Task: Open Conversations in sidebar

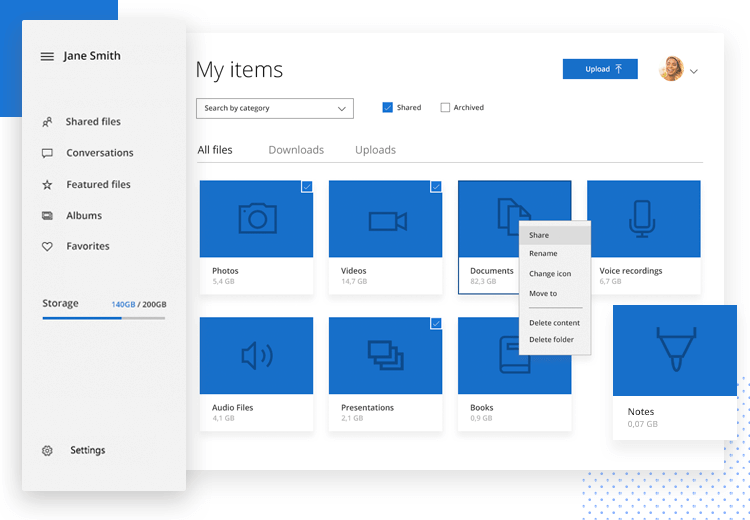Action: pyautogui.click(x=99, y=153)
